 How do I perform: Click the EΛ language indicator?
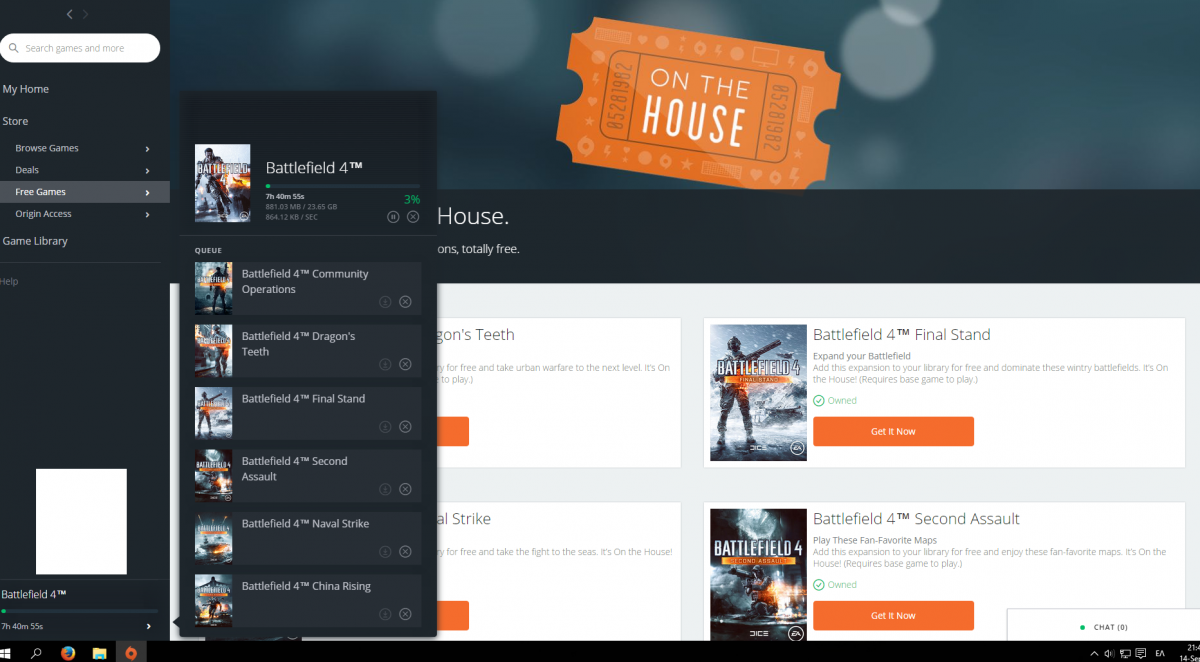1160,653
